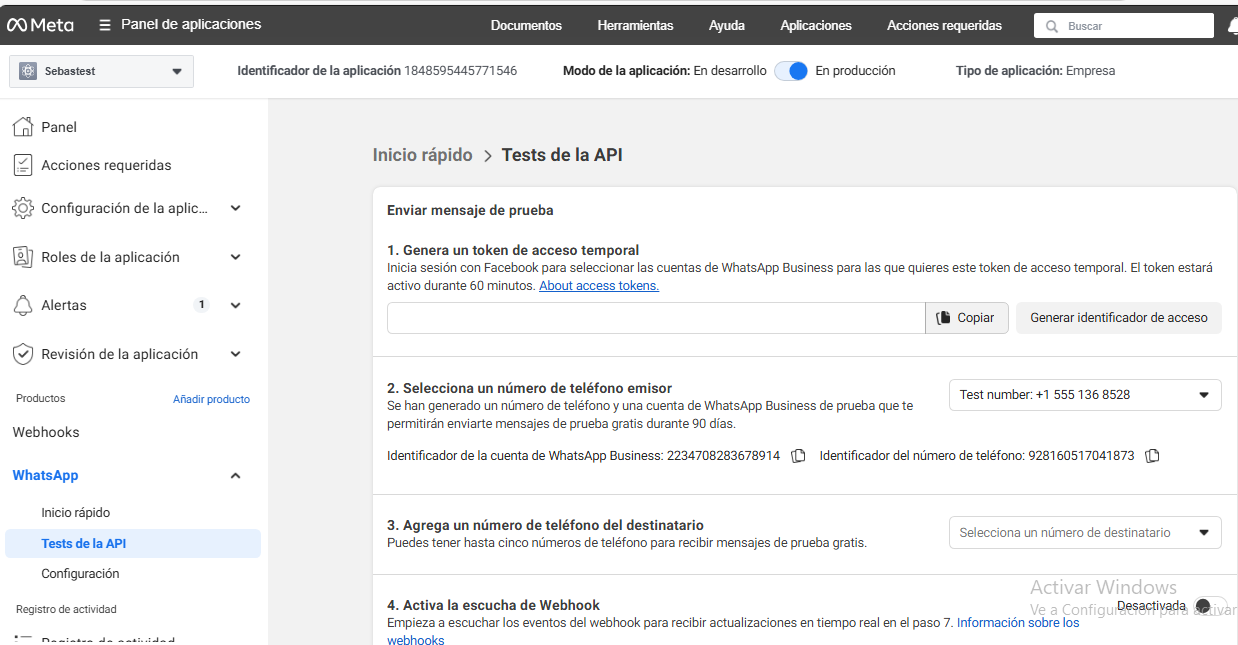
Task: Open Webhooks in the sidebar
Action: (46, 432)
